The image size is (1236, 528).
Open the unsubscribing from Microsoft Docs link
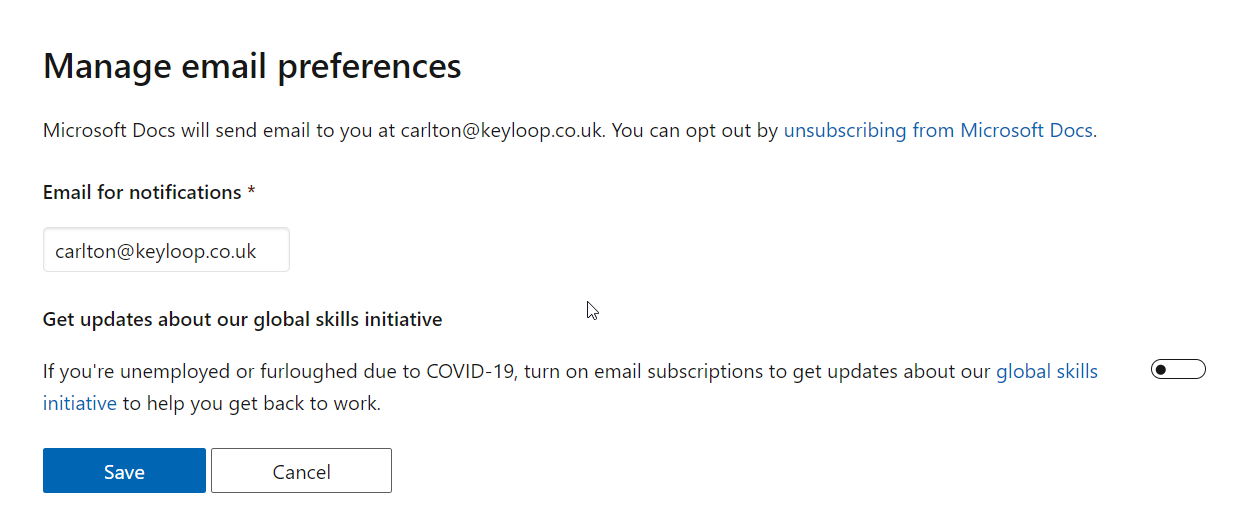coord(937,130)
